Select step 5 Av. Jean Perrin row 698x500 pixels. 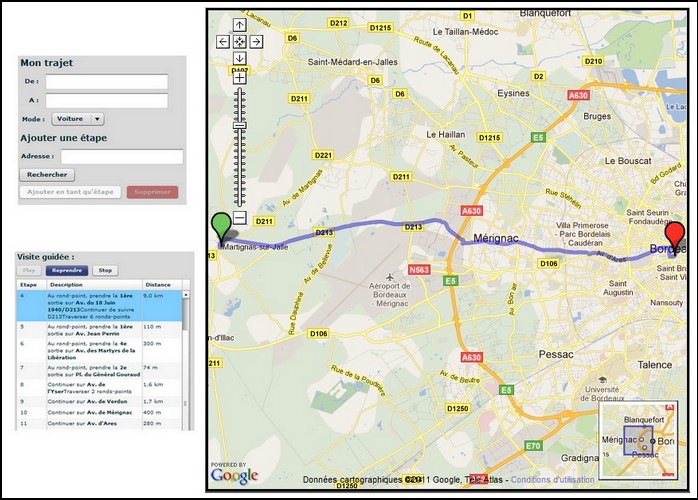pos(99,330)
